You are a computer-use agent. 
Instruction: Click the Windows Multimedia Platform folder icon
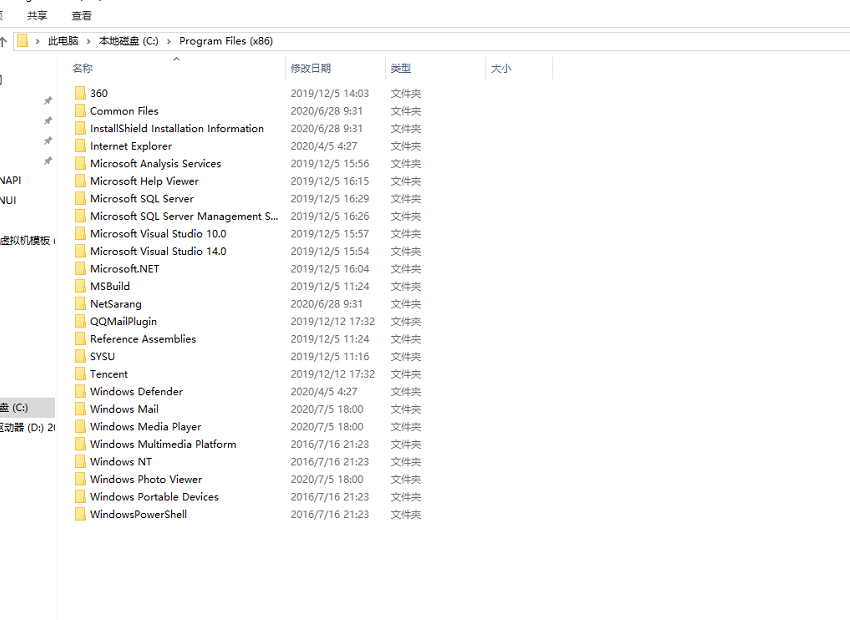tap(80, 444)
